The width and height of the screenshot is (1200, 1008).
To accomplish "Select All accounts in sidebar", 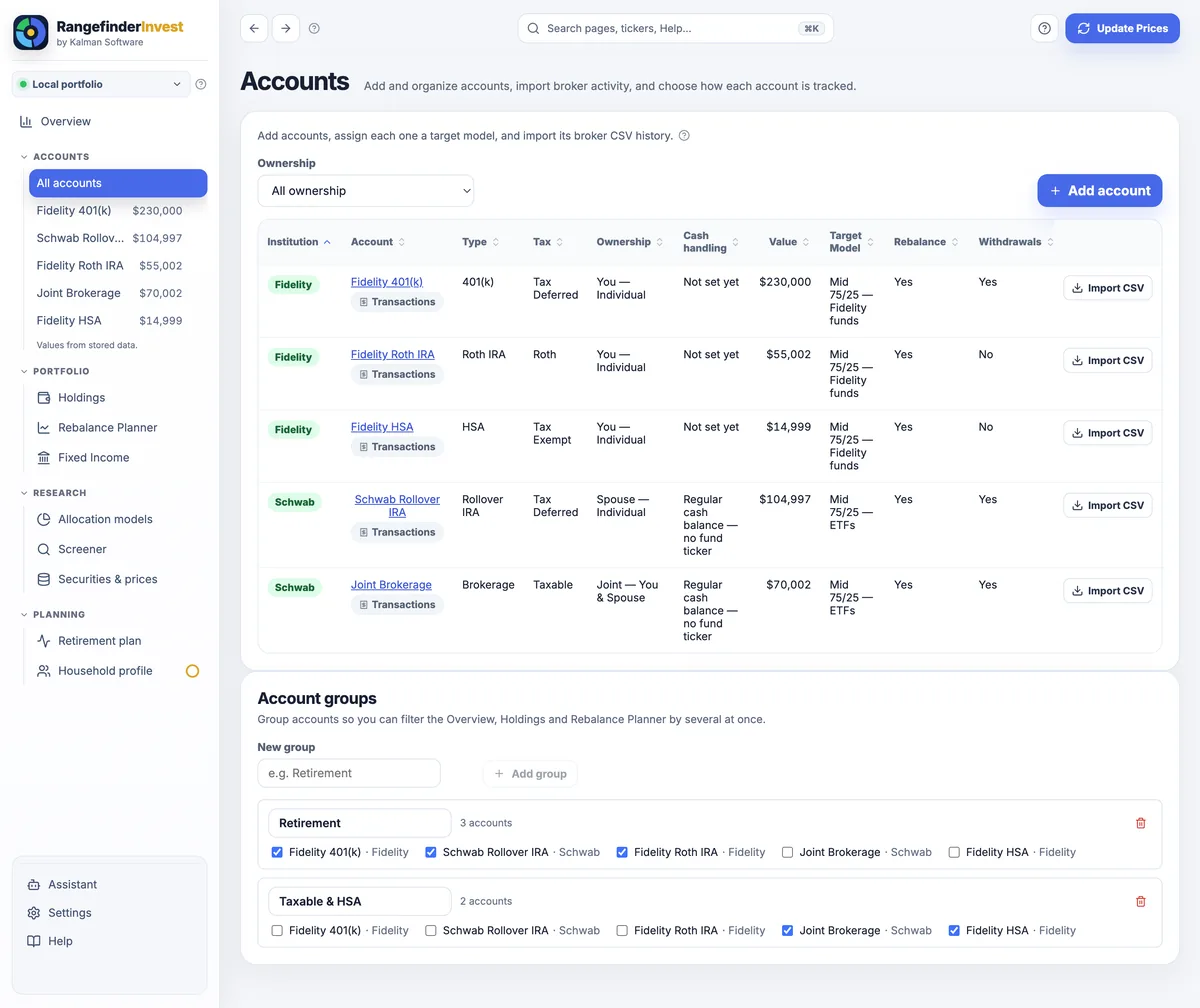I will pos(118,183).
